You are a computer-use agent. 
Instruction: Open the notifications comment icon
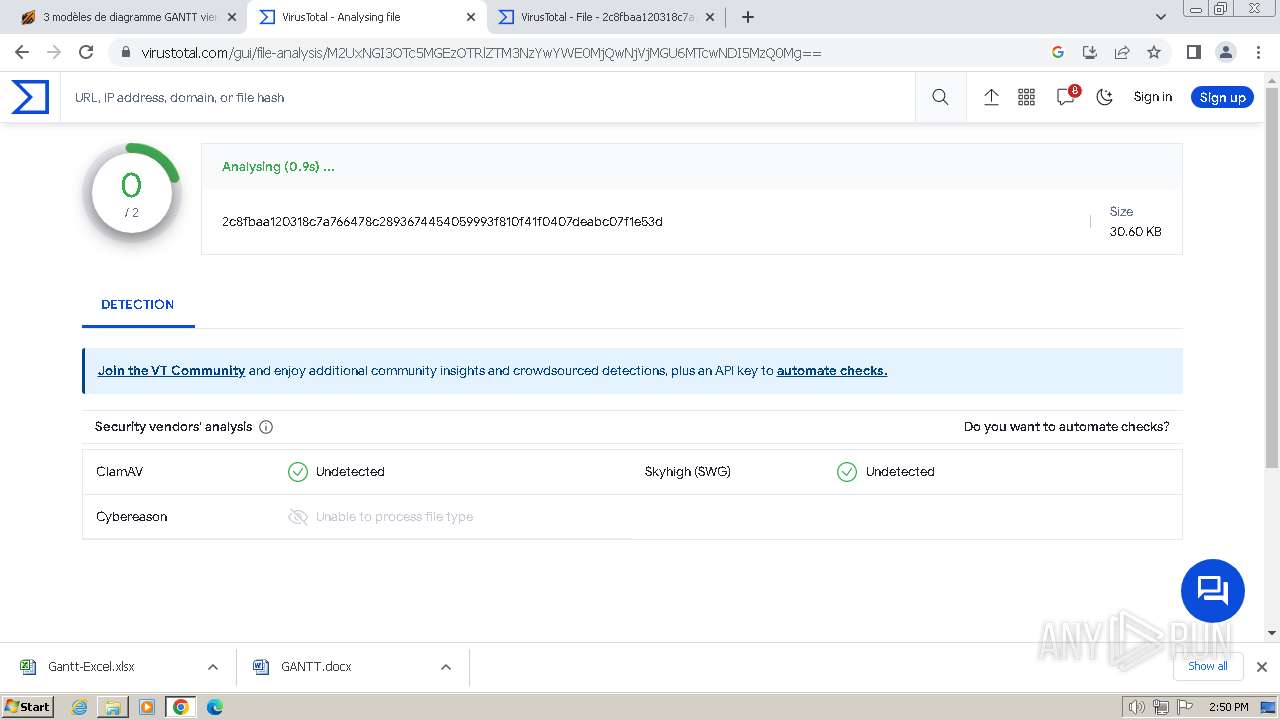(1066, 97)
